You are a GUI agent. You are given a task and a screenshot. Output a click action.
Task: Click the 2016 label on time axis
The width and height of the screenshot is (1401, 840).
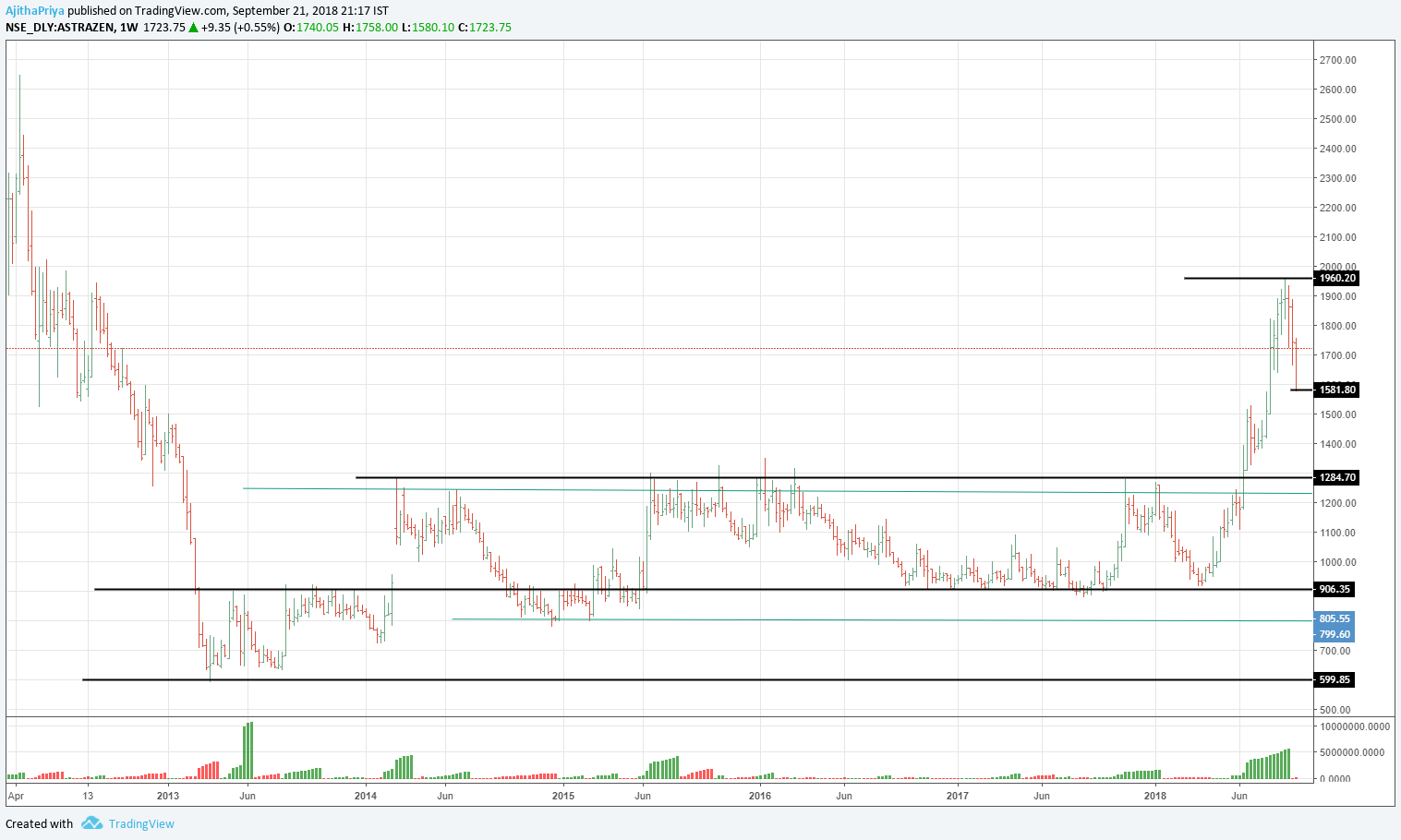(x=760, y=796)
